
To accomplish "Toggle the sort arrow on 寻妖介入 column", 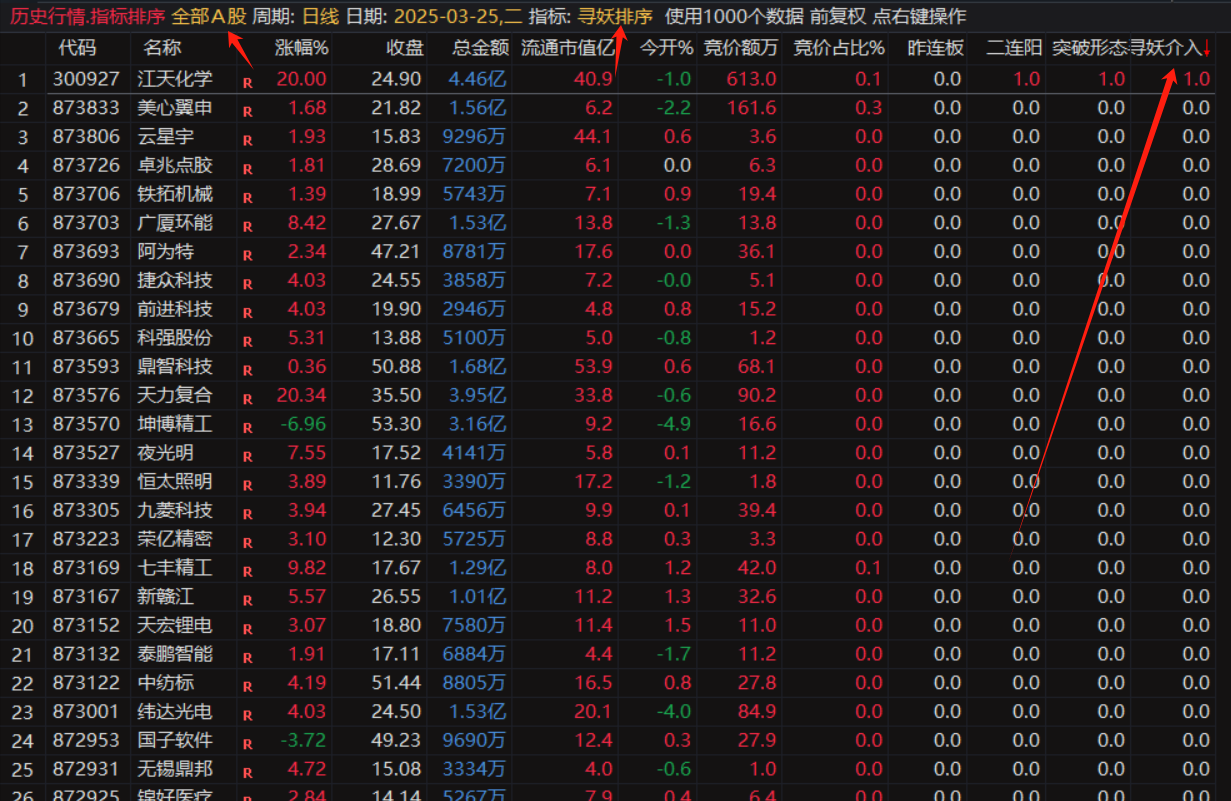I will (1207, 48).
